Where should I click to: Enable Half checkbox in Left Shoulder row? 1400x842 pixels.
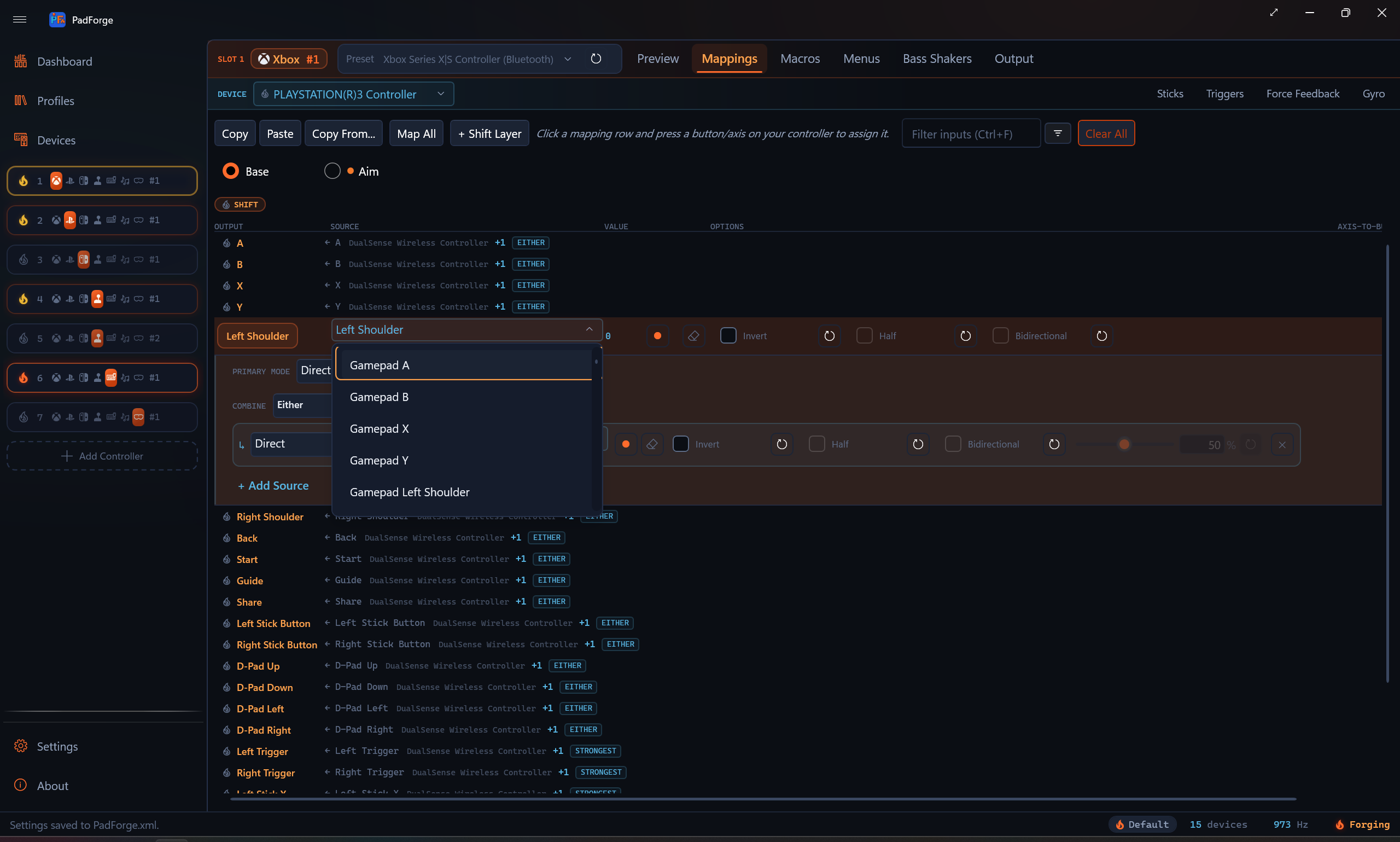tap(864, 335)
